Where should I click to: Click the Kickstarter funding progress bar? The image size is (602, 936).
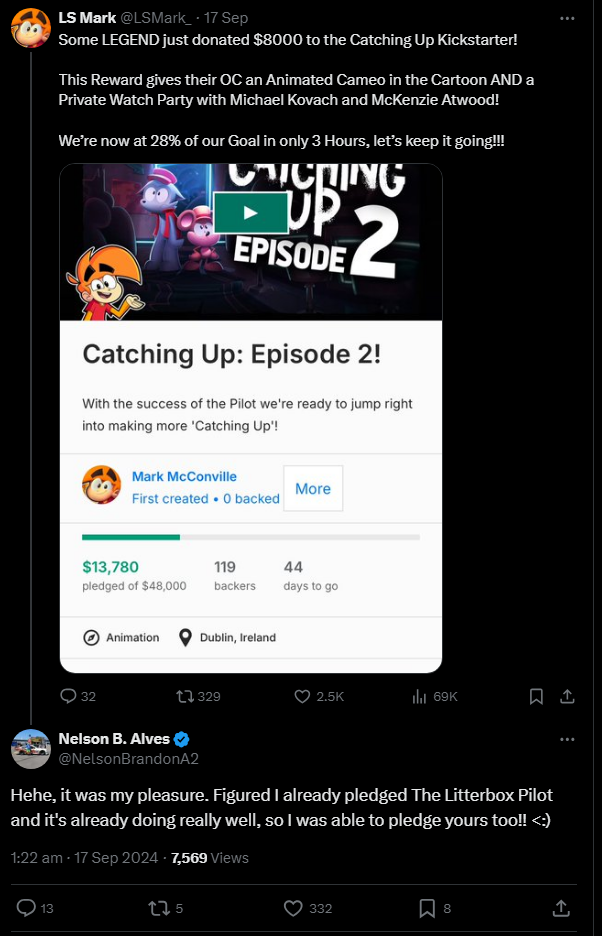pos(251,537)
